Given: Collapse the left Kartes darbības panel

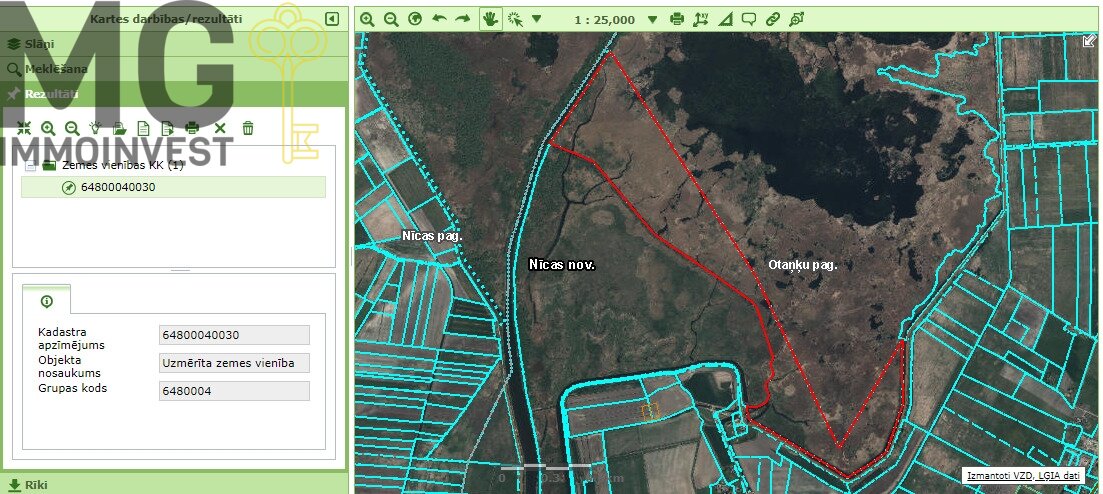Looking at the screenshot, I should [332, 18].
